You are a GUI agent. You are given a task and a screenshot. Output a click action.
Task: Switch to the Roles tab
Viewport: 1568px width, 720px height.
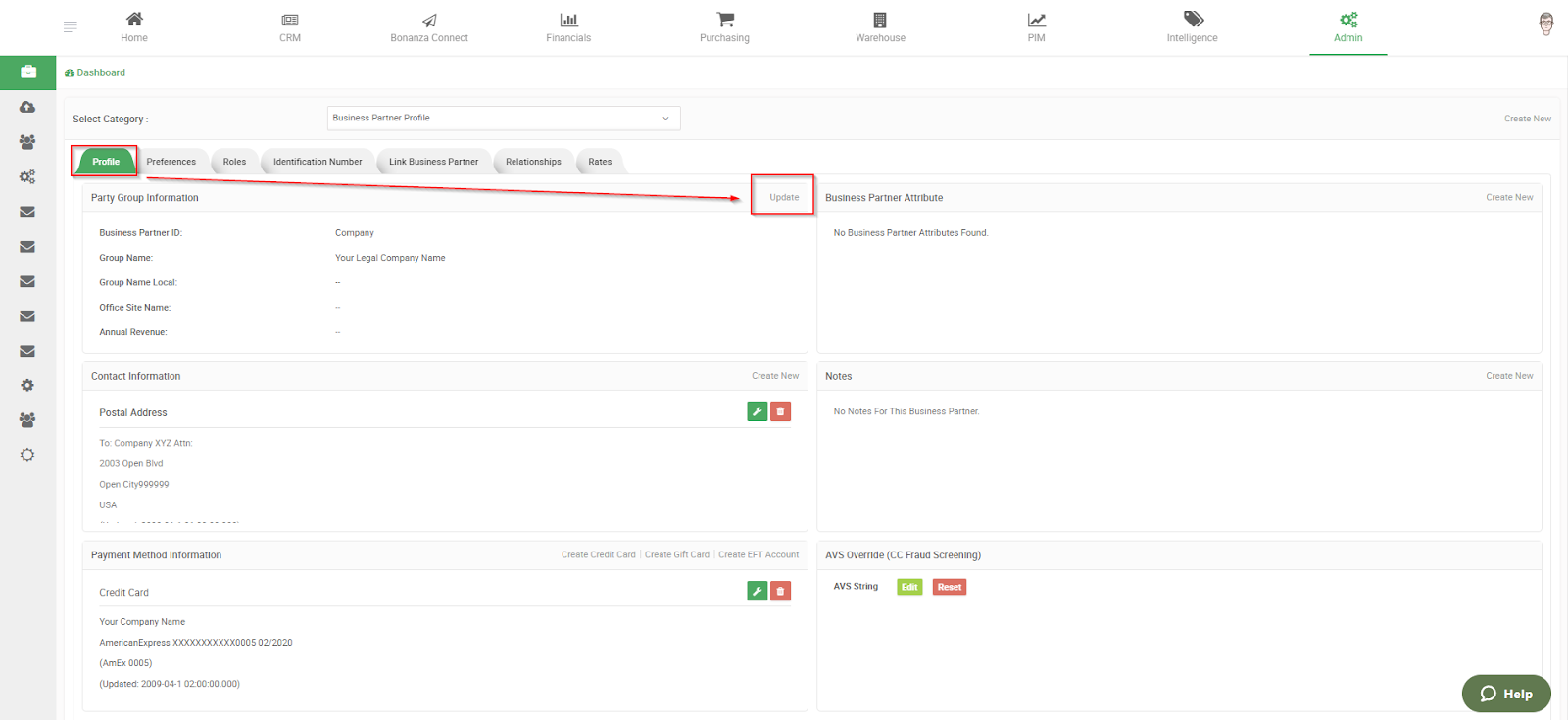[234, 162]
